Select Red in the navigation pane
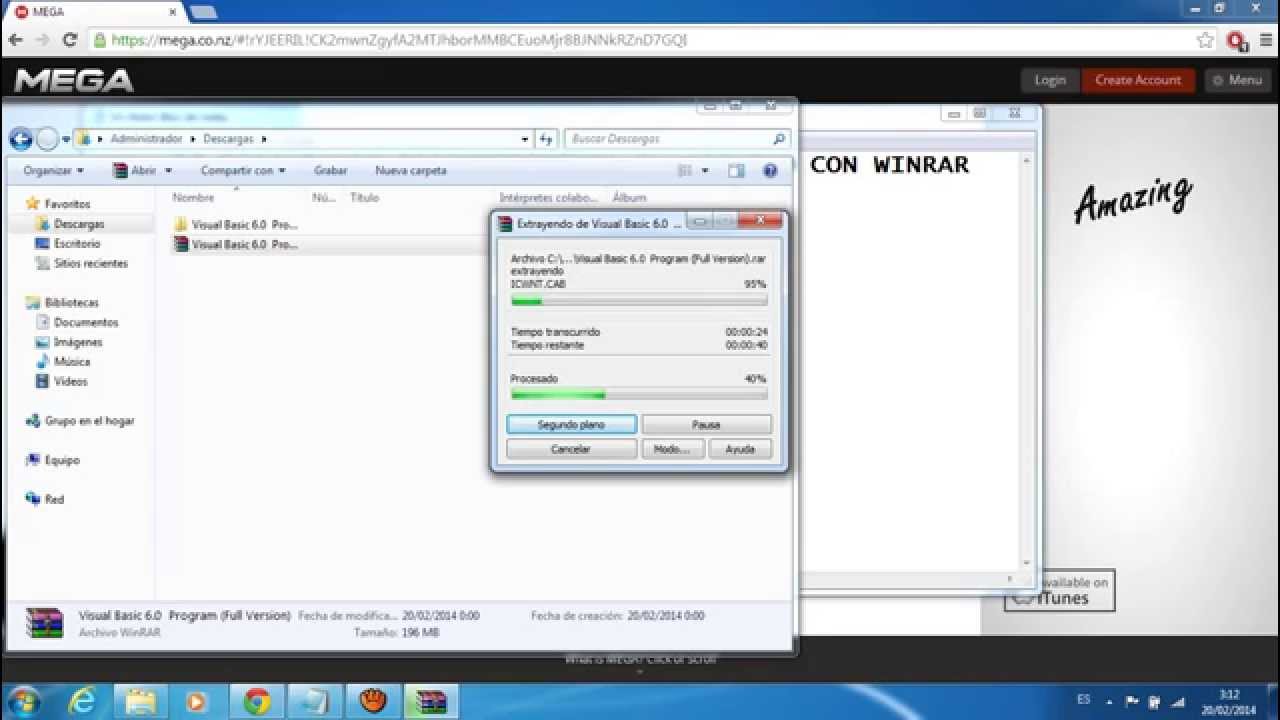1280x720 pixels. click(45, 499)
